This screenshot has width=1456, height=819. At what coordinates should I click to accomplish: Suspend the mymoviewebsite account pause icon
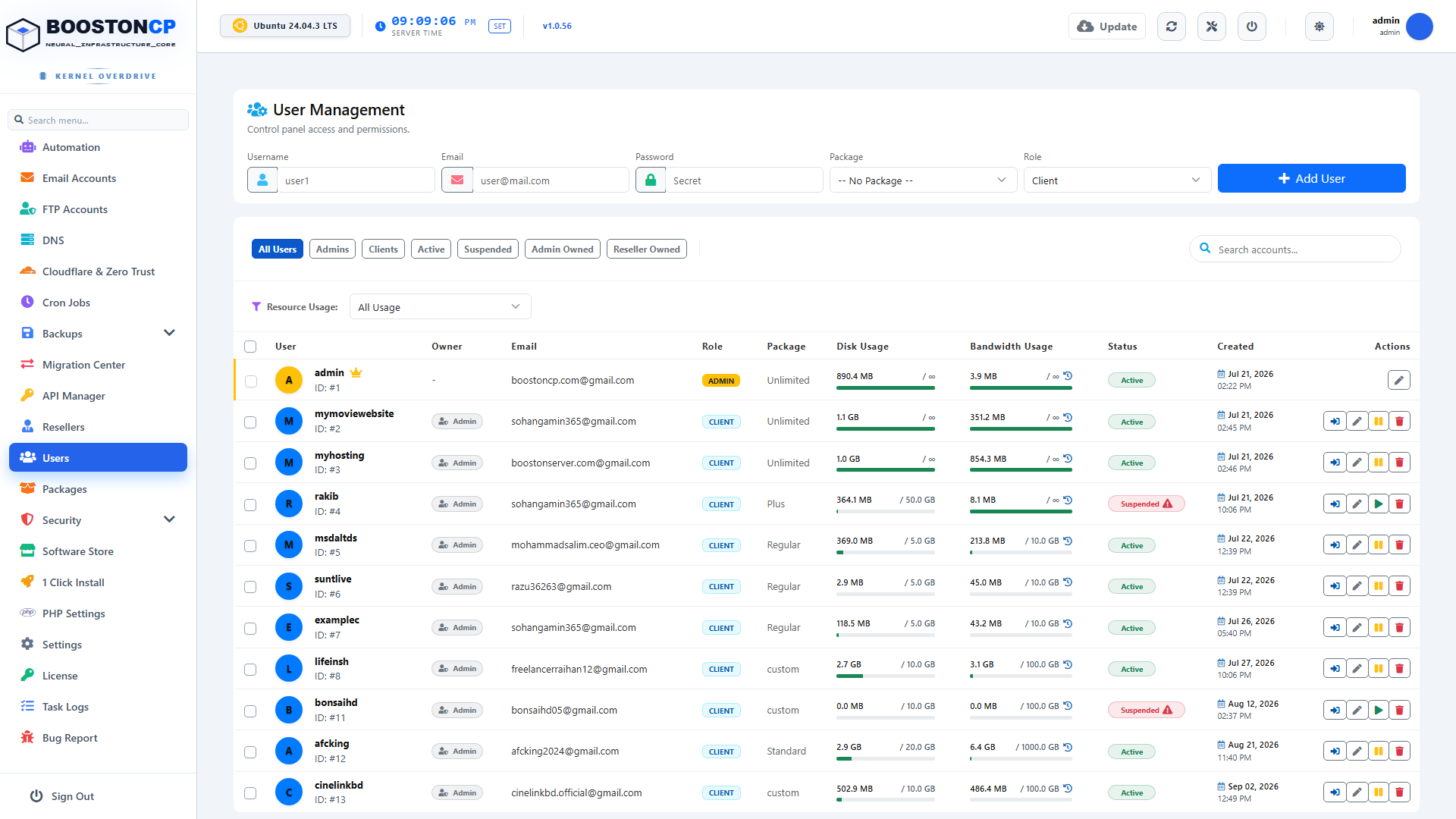(x=1379, y=422)
